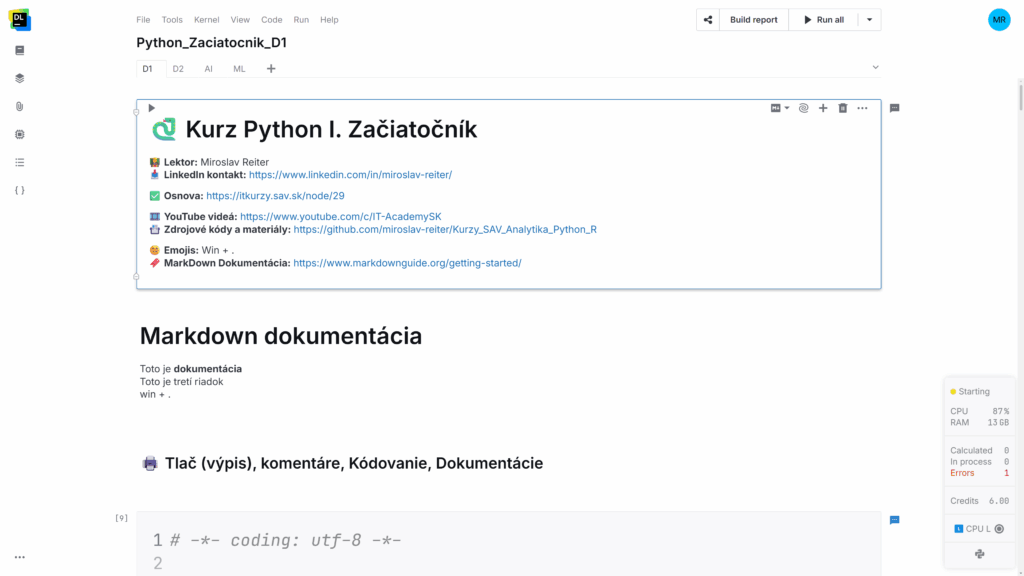The height and width of the screenshot is (576, 1024).
Task: Open the View menu
Action: [x=240, y=20]
